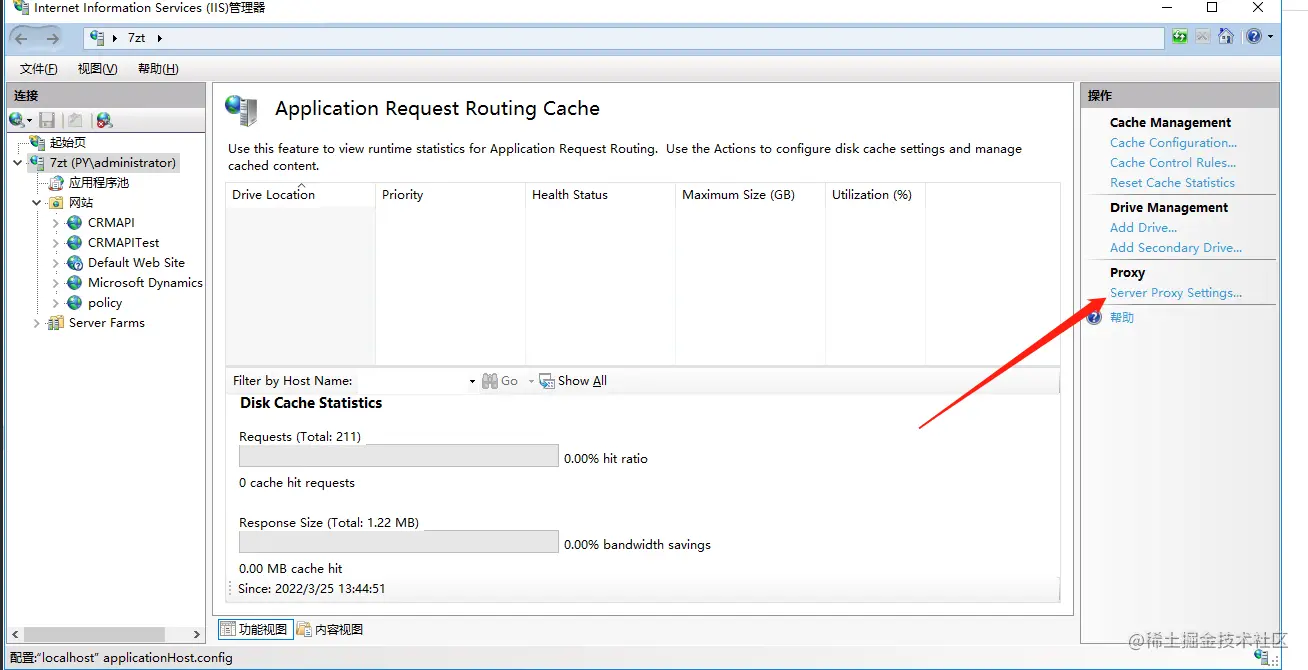
Task: Click Add Drive link
Action: pos(1143,228)
